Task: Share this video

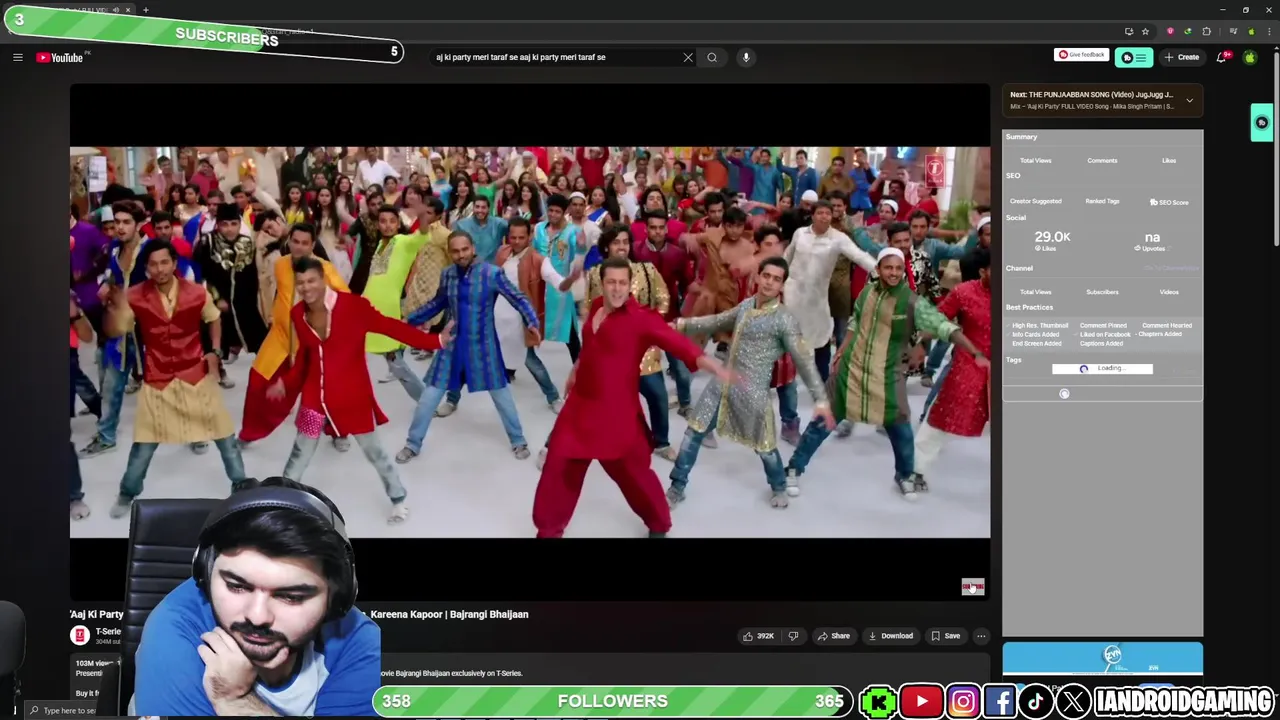Action: click(x=833, y=636)
